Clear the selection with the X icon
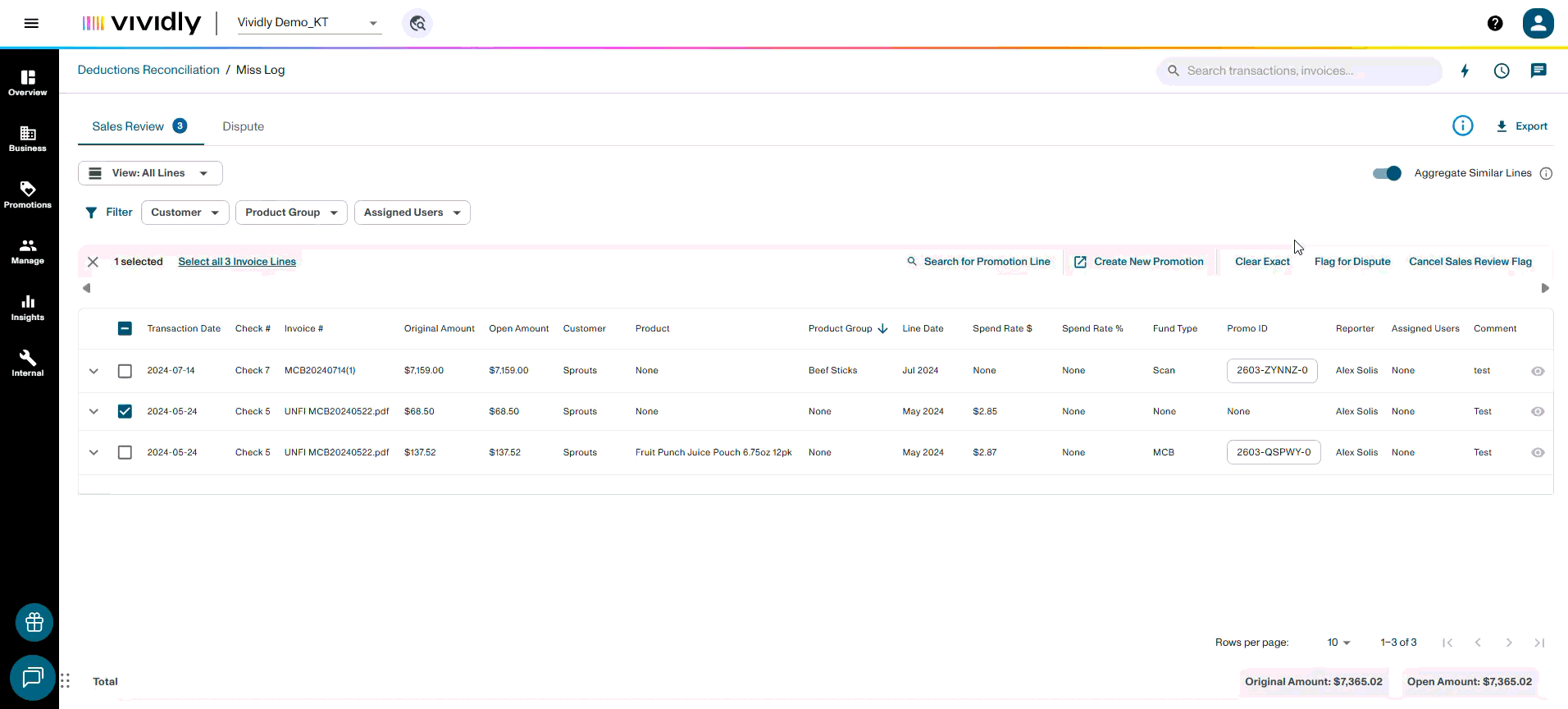 (93, 262)
